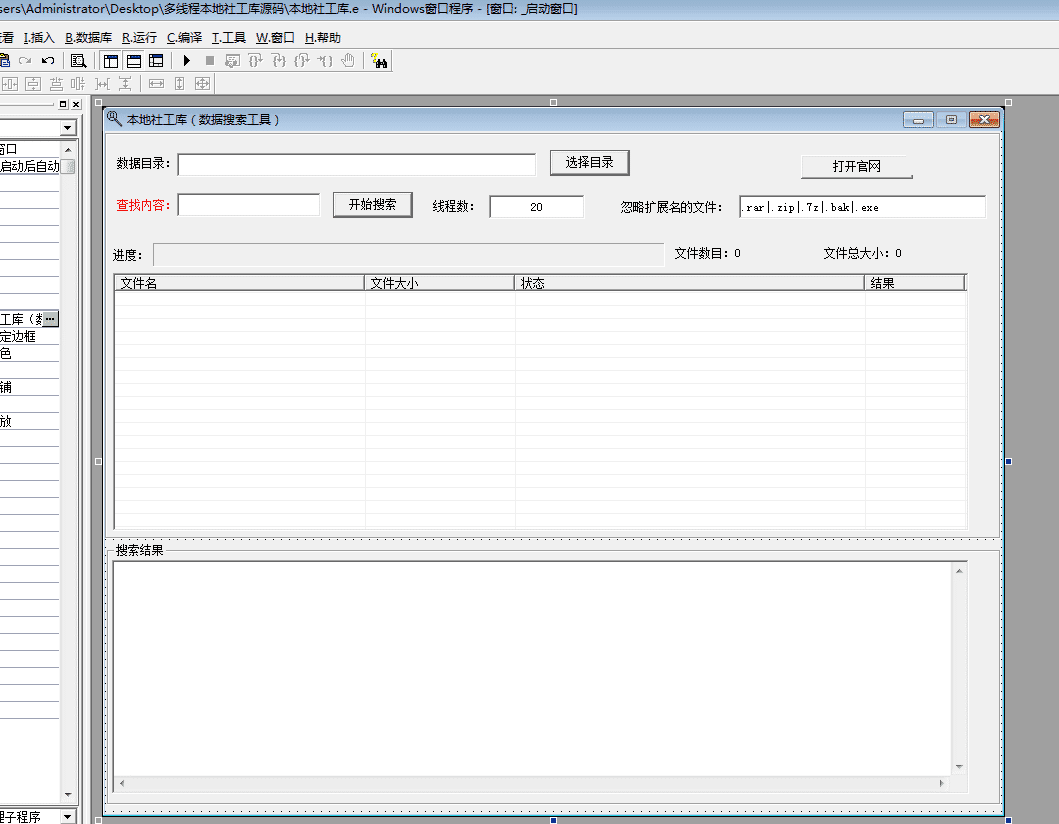Screen dimensions: 1059x824
Task: Open the component dropdown atop property panel
Action: 68,128
